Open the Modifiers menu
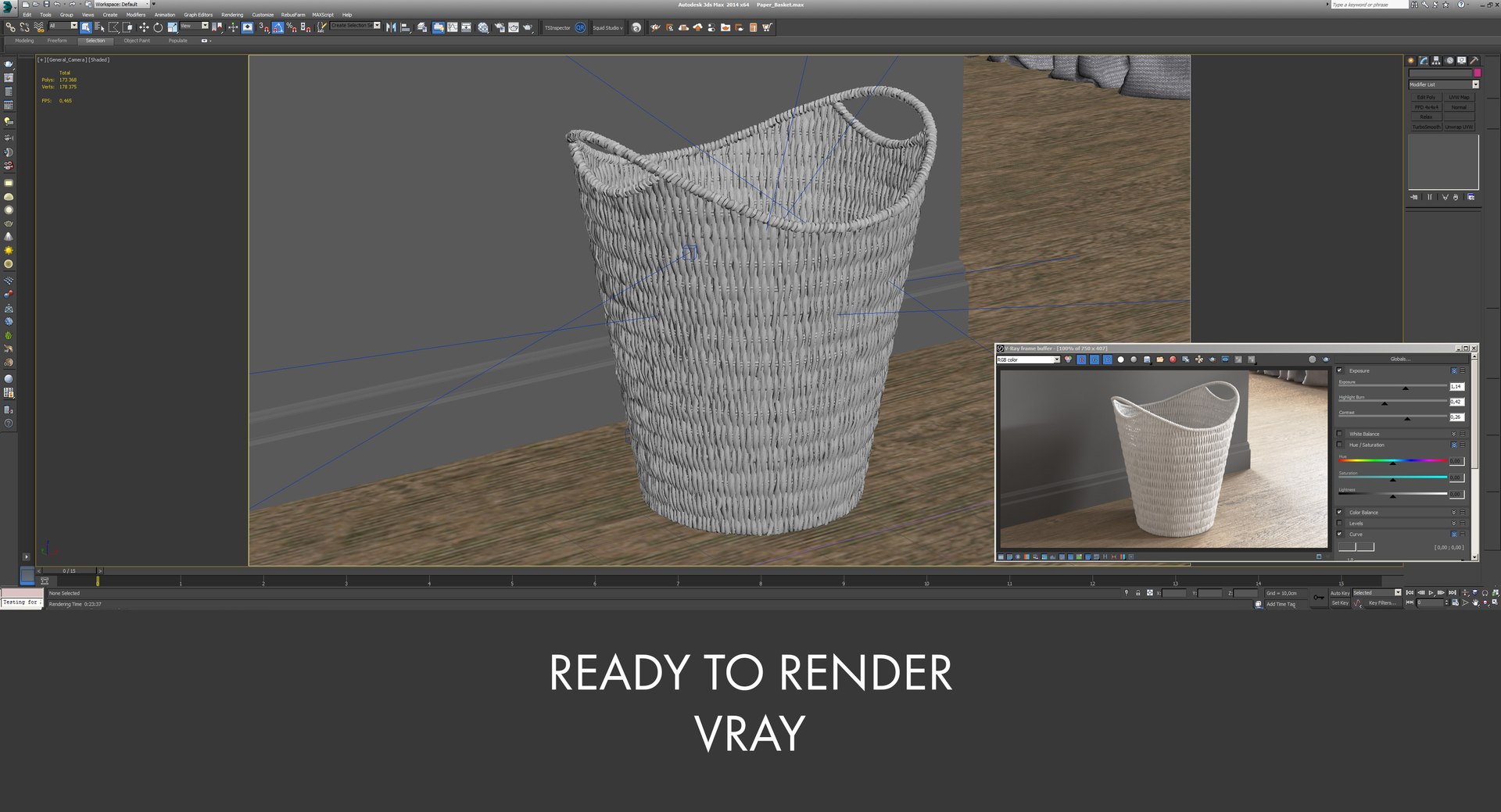Image resolution: width=1501 pixels, height=812 pixels. [136, 15]
